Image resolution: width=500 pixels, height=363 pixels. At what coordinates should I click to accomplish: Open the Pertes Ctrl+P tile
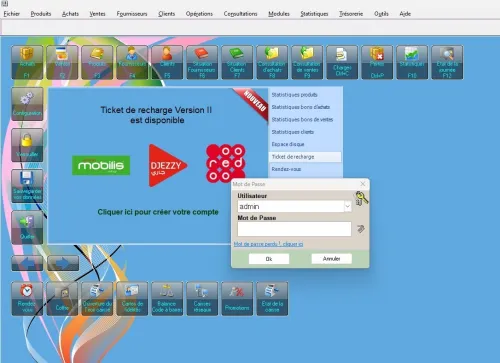click(377, 62)
